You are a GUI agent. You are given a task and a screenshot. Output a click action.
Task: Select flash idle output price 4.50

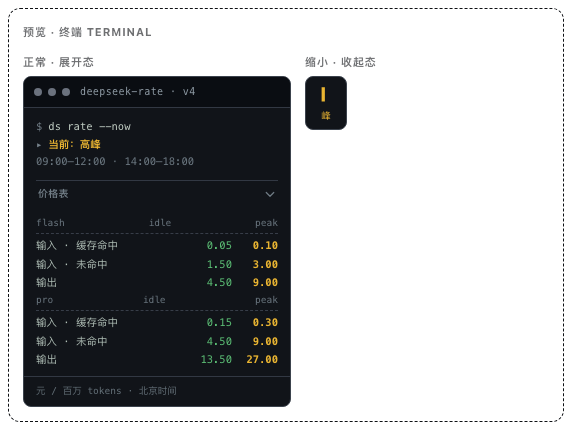(x=219, y=282)
